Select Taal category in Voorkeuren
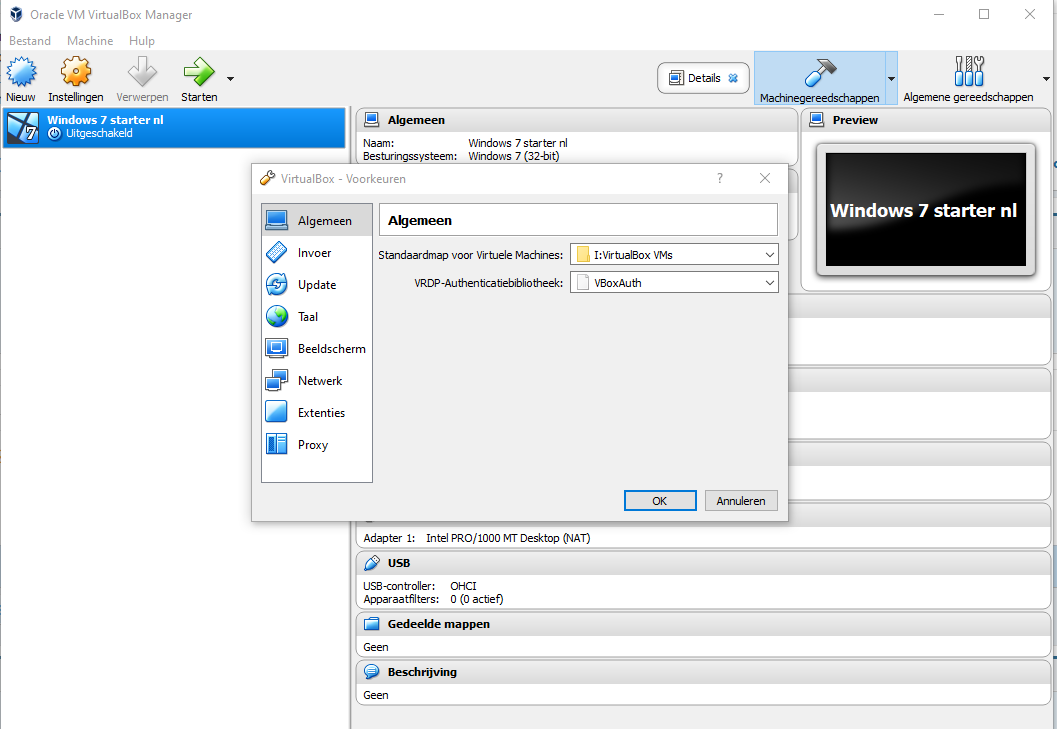This screenshot has width=1057, height=729. click(x=317, y=316)
